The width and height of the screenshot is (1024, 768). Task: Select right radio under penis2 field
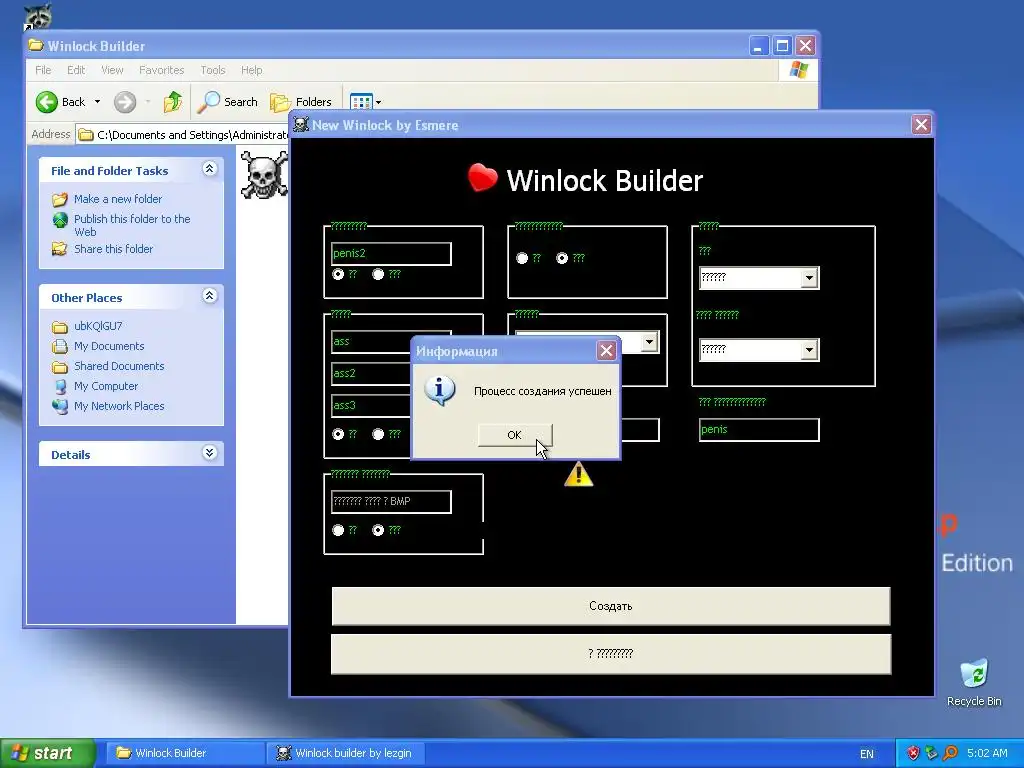(x=378, y=274)
